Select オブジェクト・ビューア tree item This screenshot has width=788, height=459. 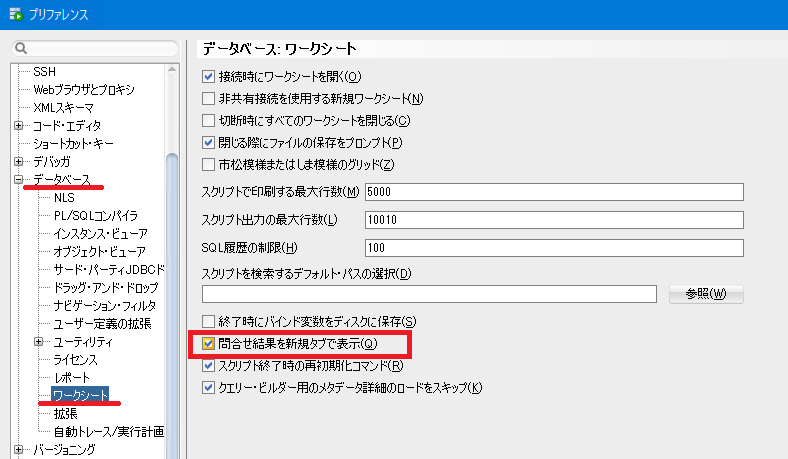pyautogui.click(x=100, y=251)
